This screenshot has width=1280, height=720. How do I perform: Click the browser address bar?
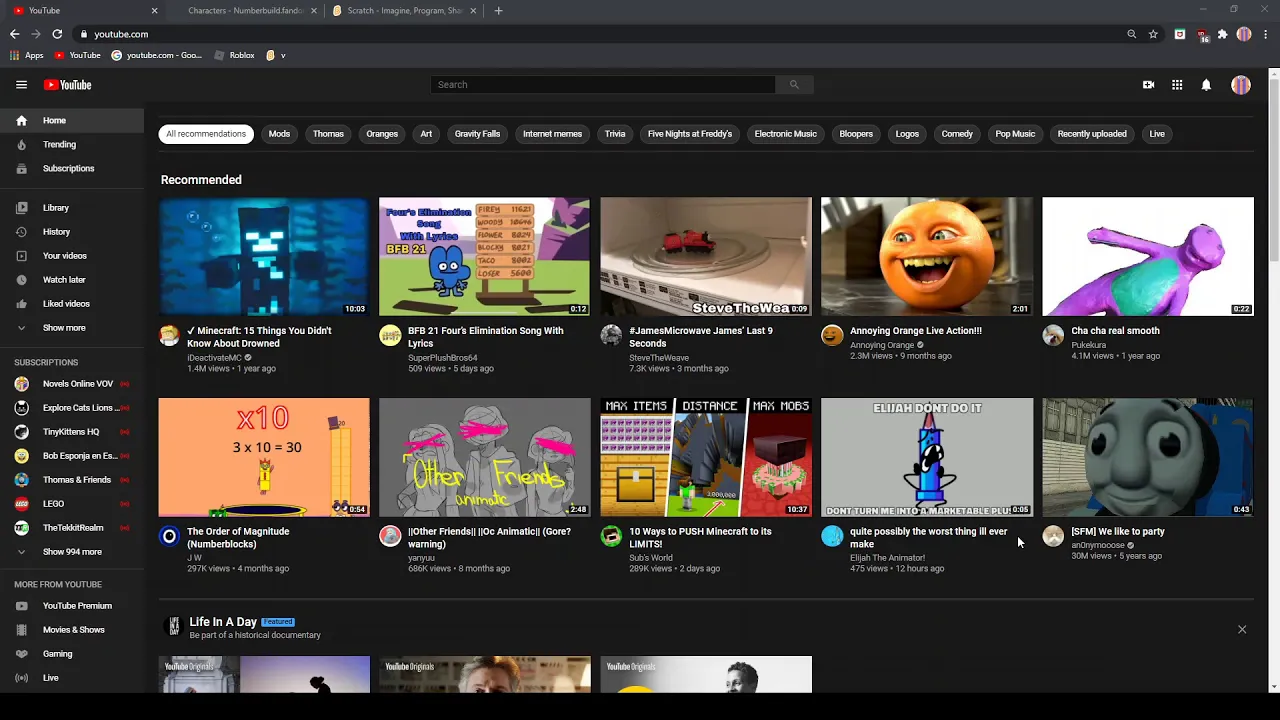(x=600, y=34)
